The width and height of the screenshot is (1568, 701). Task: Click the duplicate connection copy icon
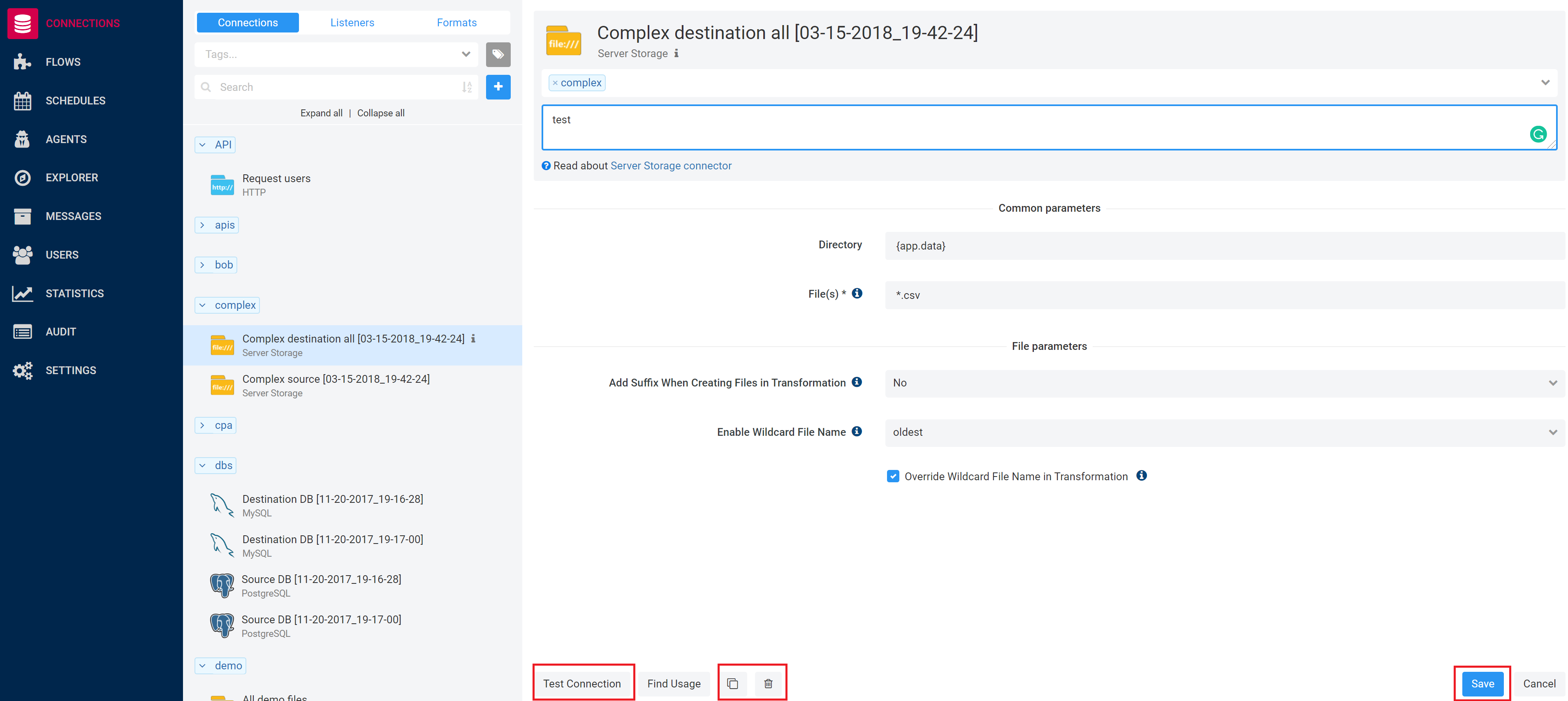pyautogui.click(x=732, y=683)
